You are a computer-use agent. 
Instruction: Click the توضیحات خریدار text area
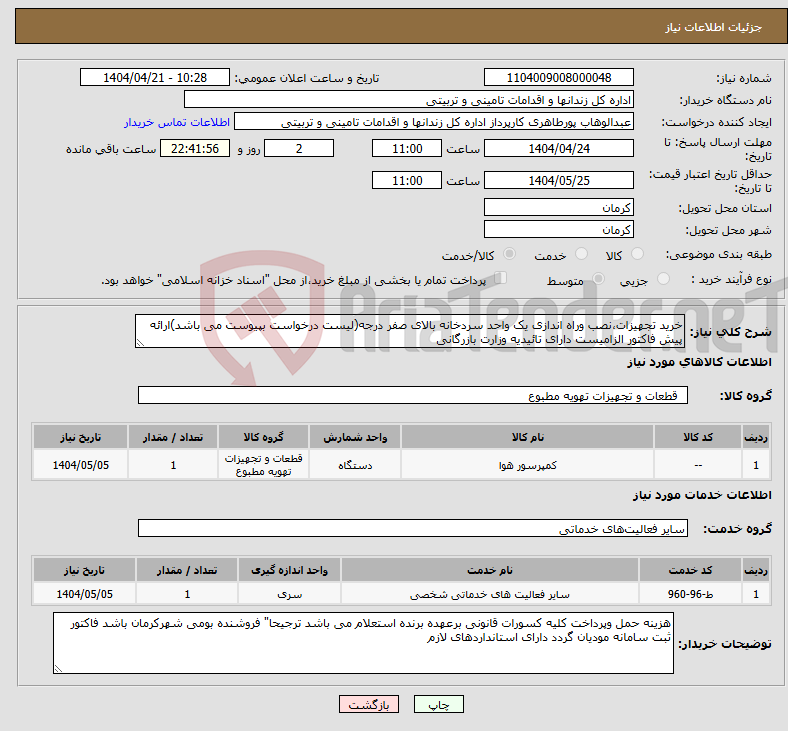tap(363, 643)
